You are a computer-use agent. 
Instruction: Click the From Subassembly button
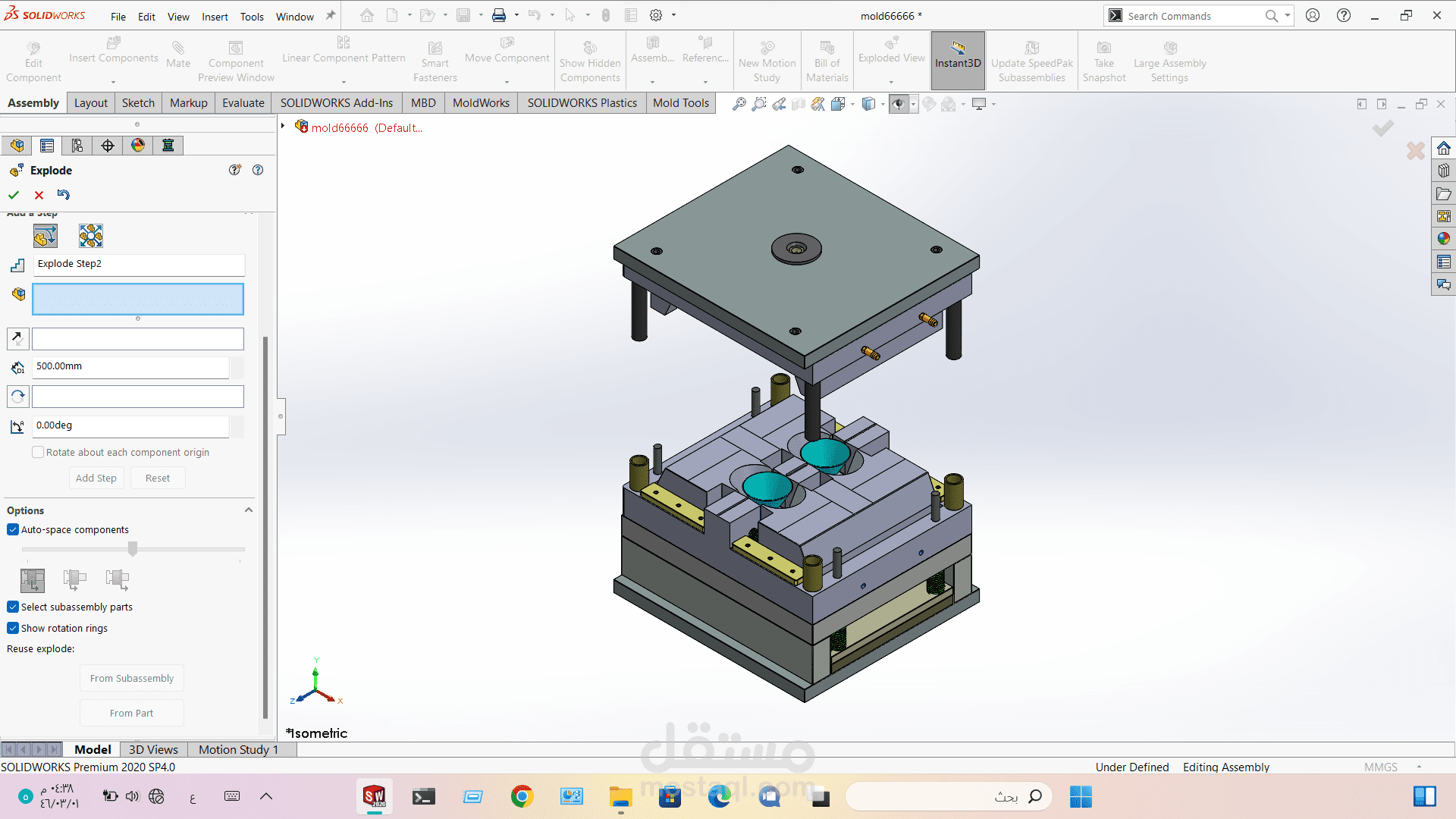[132, 678]
